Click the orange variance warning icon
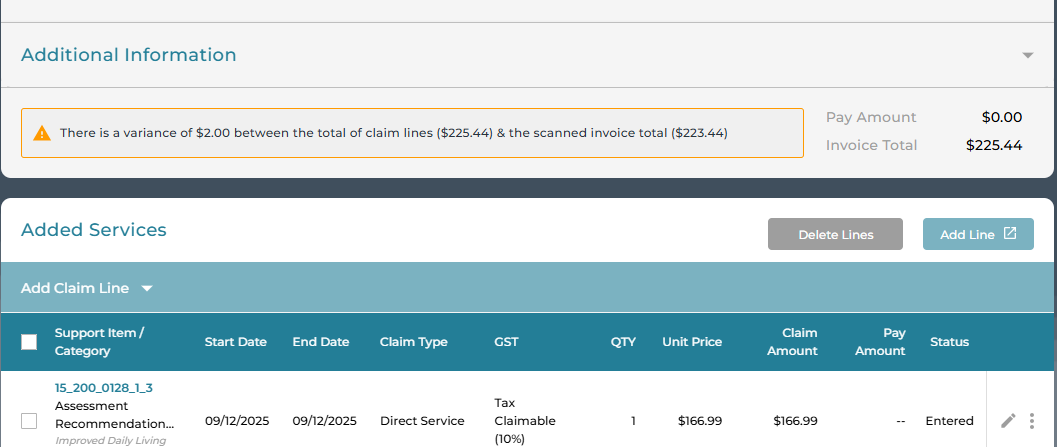The image size is (1057, 447). [x=42, y=133]
